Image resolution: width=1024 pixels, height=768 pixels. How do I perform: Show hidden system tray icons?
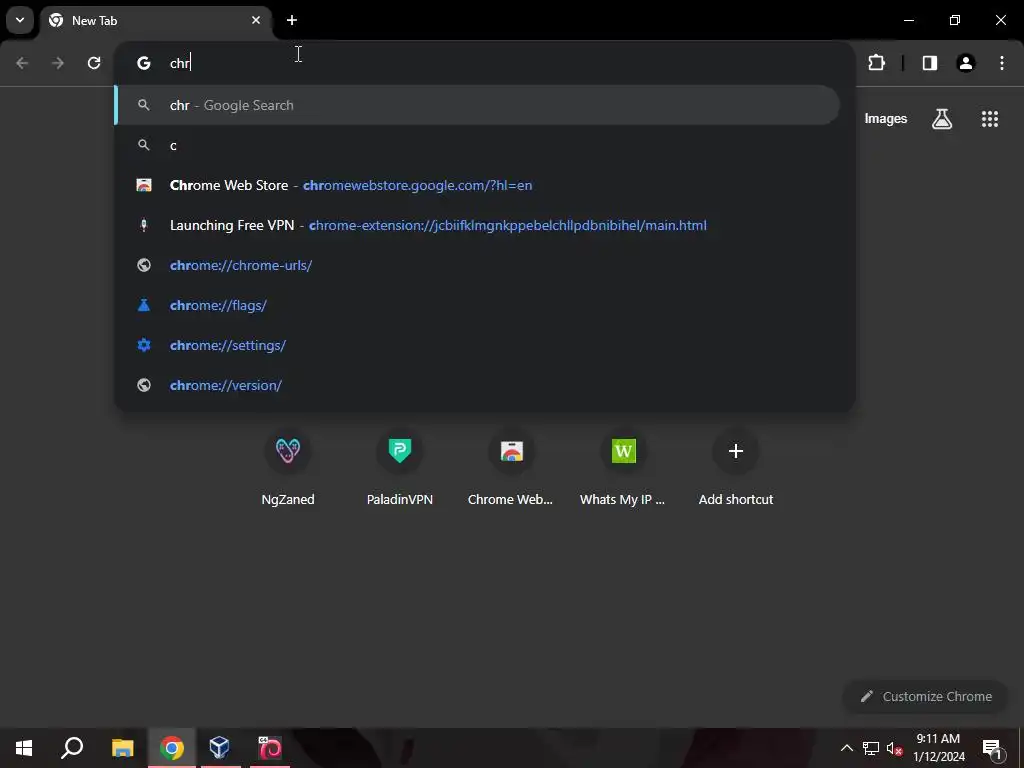pyautogui.click(x=846, y=748)
